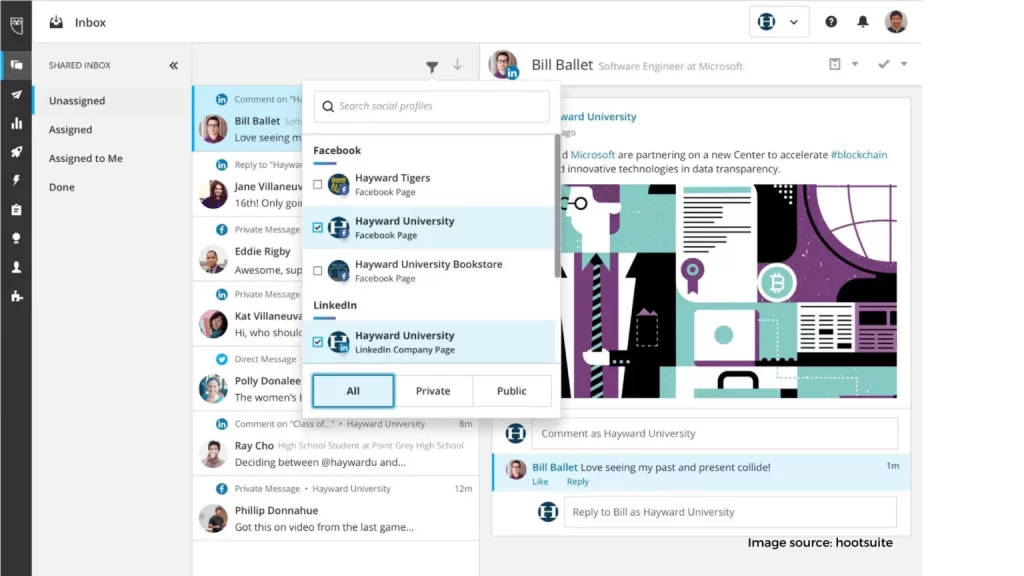Image resolution: width=1024 pixels, height=576 pixels.
Task: Click the Inbox tray icon in header
Action: click(56, 22)
